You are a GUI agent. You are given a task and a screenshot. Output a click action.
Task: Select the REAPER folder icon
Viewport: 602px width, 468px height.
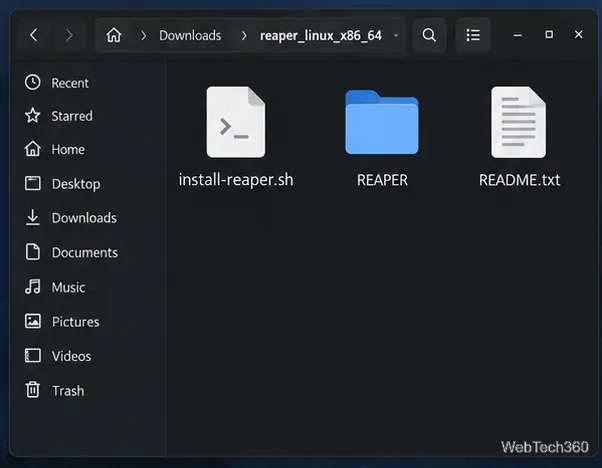[382, 122]
